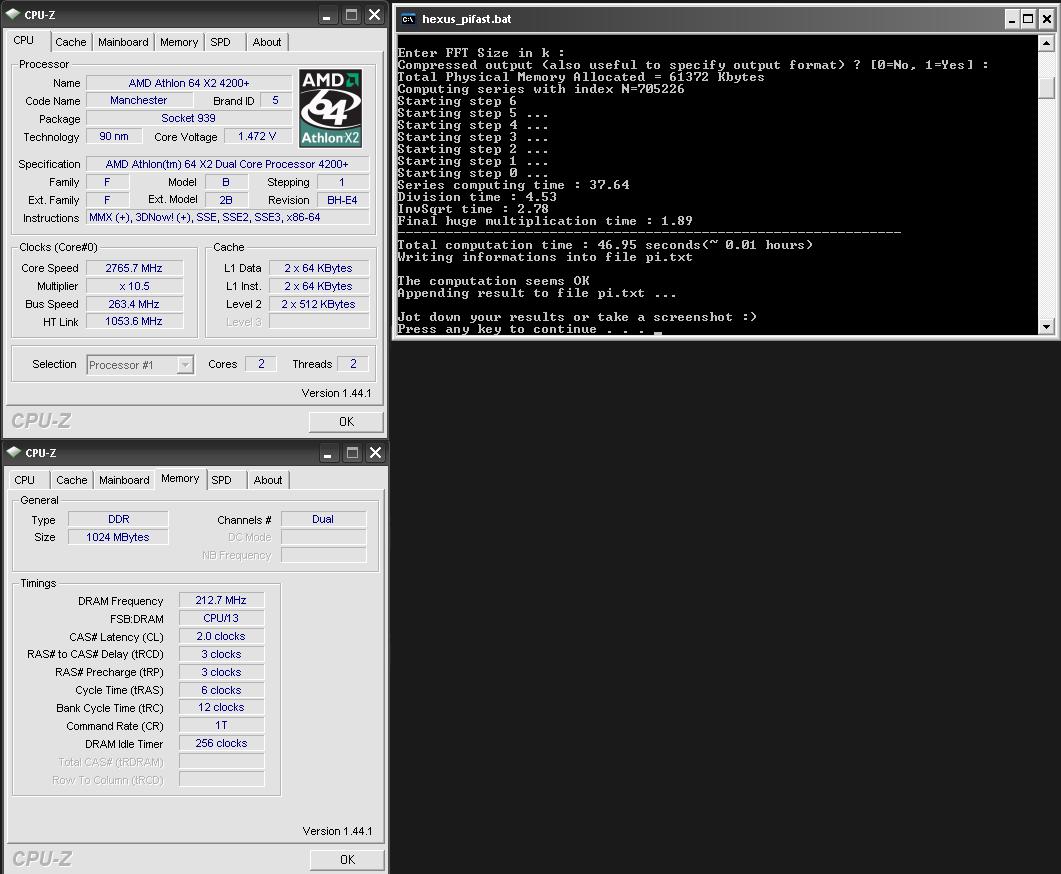Click the Instructions field listing MMX, SSE

pos(228,217)
